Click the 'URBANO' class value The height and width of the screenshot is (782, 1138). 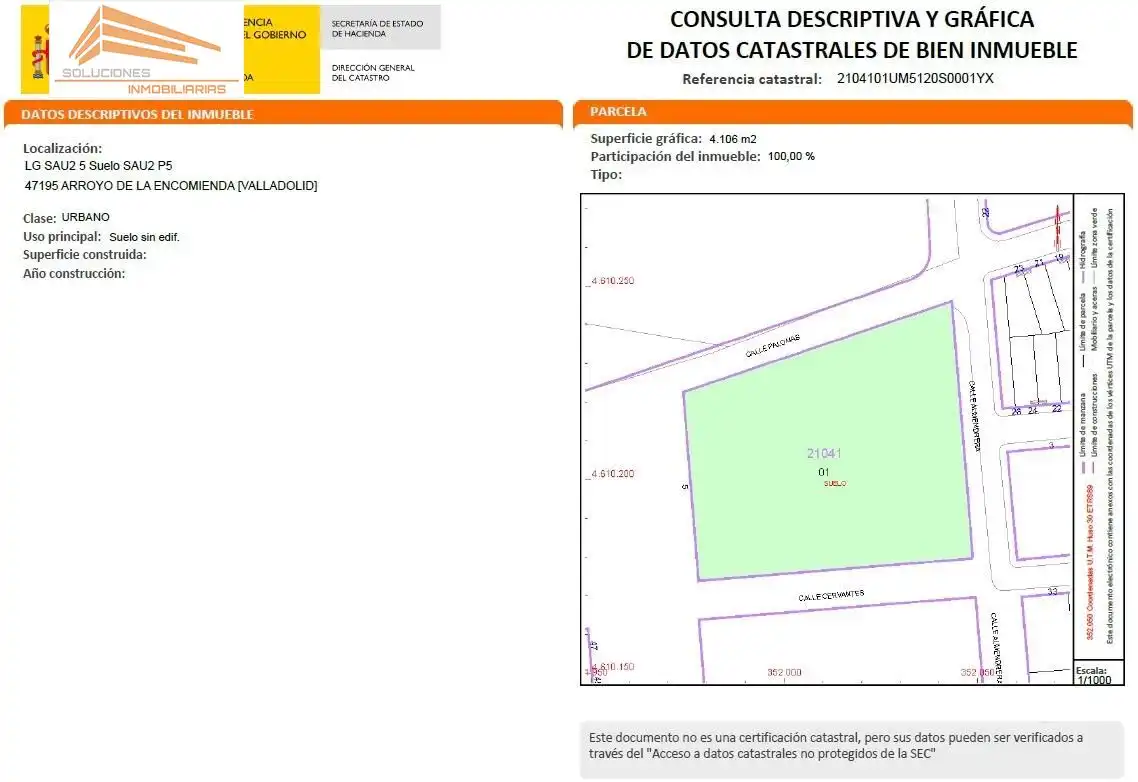[x=86, y=217]
